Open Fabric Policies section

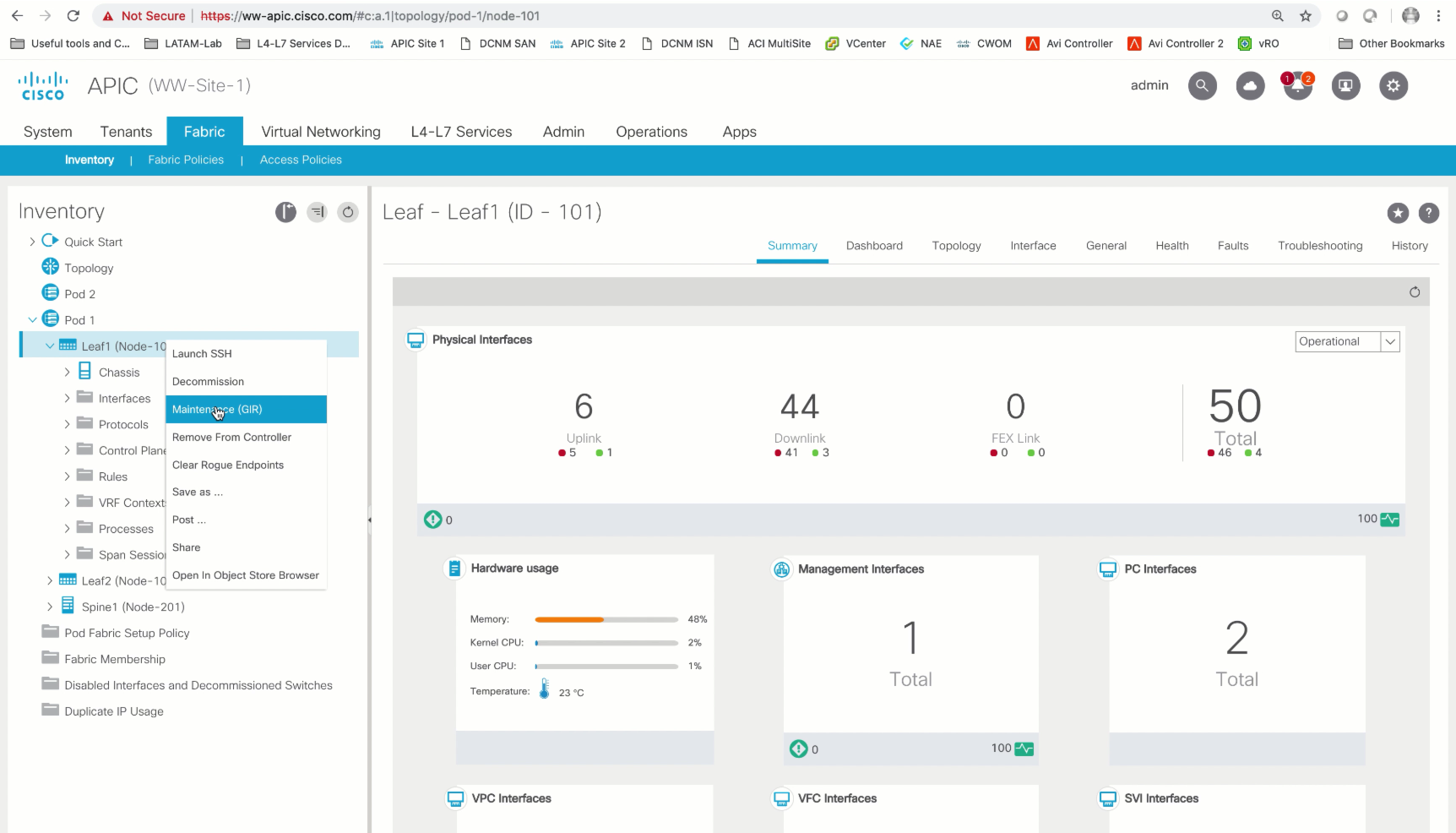click(x=186, y=160)
